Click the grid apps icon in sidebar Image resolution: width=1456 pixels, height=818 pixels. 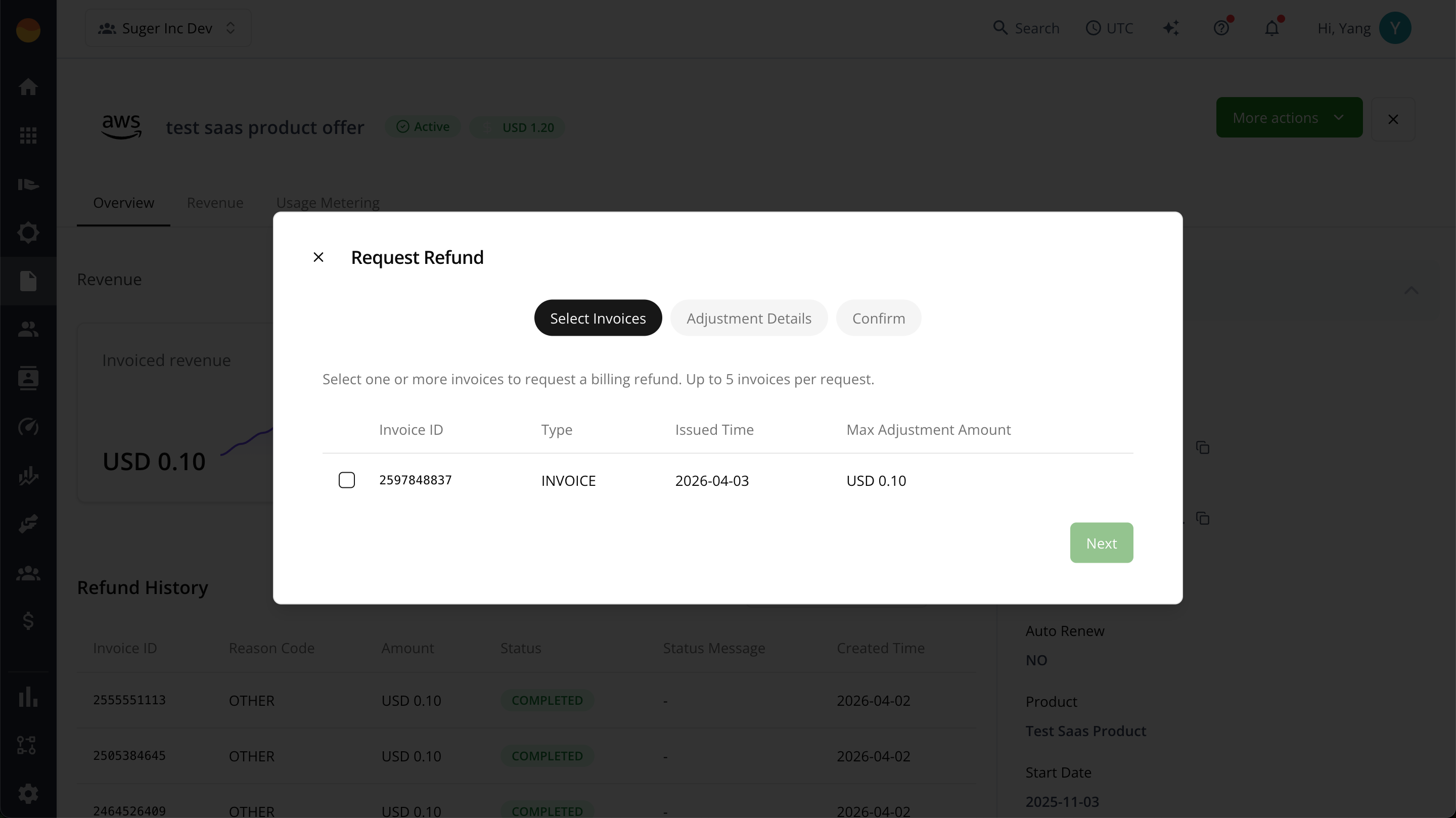(28, 135)
